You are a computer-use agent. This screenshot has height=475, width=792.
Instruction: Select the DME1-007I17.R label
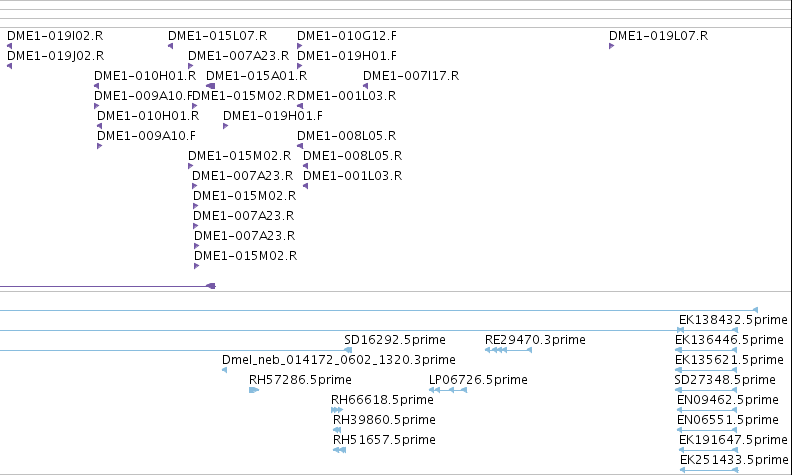click(x=411, y=76)
